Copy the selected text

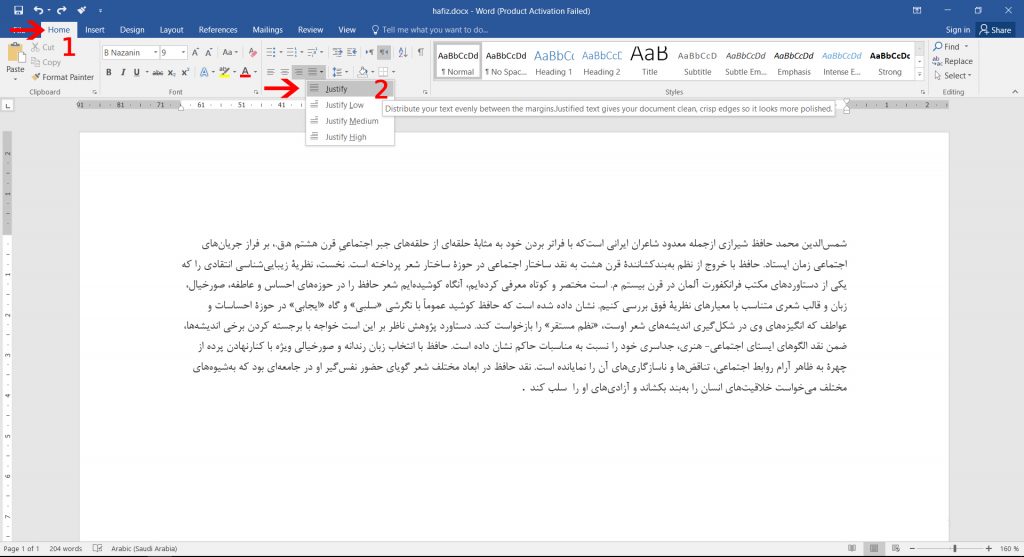[x=46, y=62]
